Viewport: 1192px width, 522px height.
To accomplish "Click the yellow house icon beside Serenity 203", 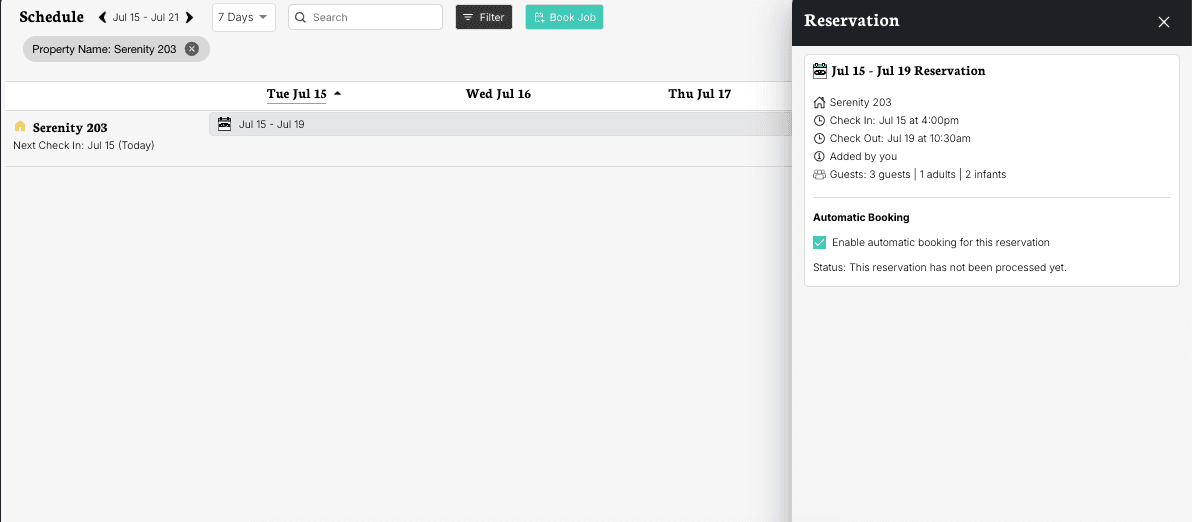I will [x=20, y=127].
